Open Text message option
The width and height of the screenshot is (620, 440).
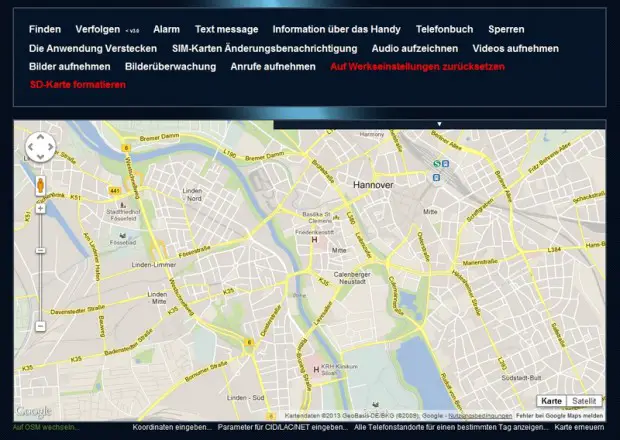coord(226,29)
